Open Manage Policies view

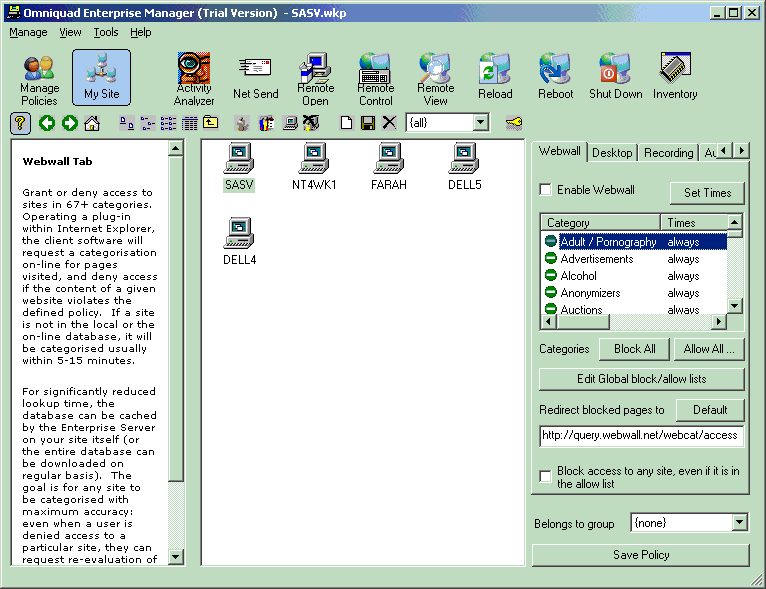(39, 79)
